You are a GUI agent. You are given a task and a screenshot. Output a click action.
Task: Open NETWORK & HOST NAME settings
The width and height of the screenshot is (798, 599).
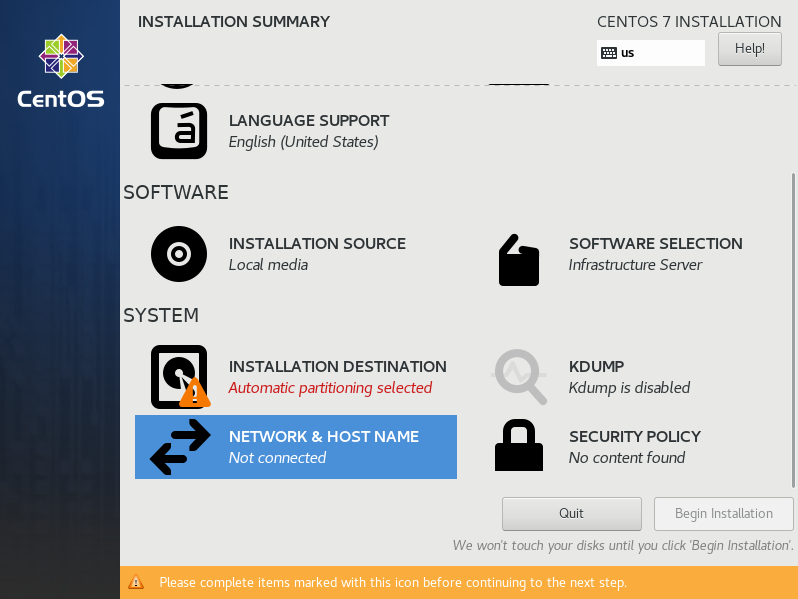tap(296, 447)
